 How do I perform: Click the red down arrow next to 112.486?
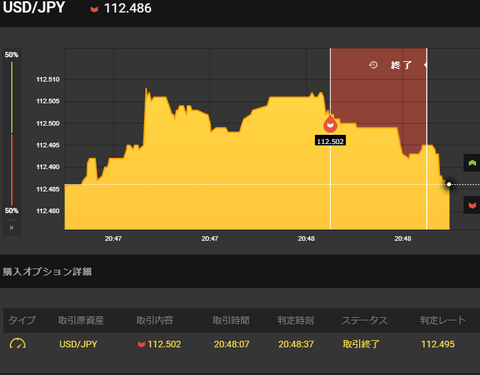[94, 9]
